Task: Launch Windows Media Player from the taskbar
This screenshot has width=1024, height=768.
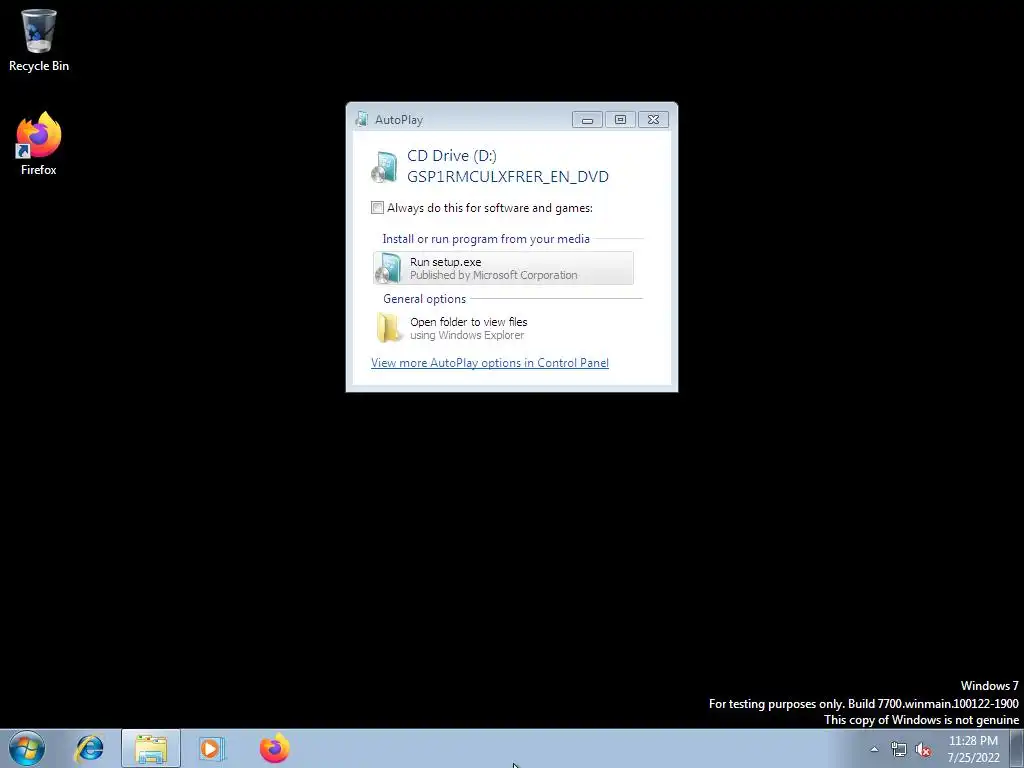Action: [212, 748]
